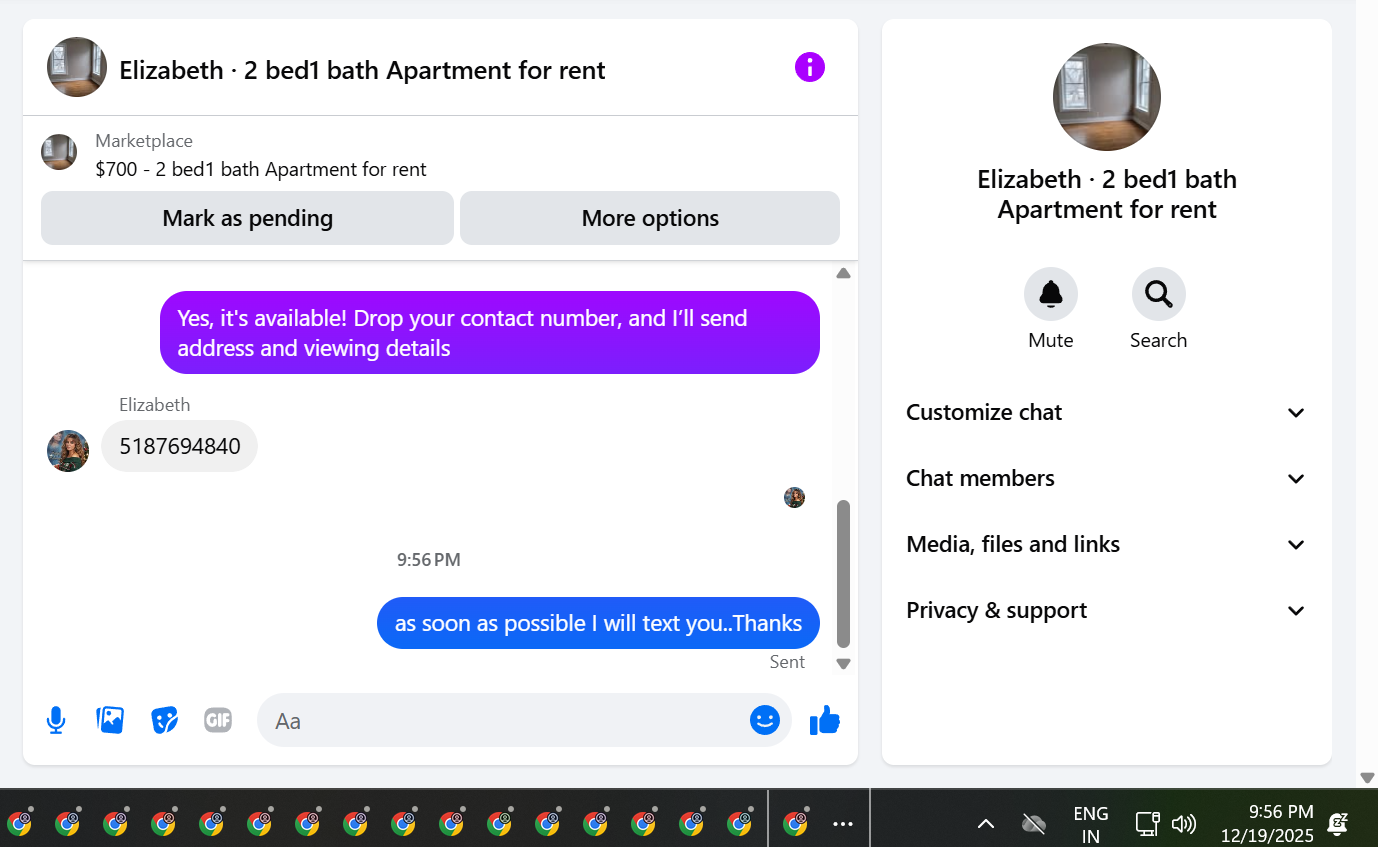Open the emoji smiley picker
1378x847 pixels.
pyautogui.click(x=765, y=720)
